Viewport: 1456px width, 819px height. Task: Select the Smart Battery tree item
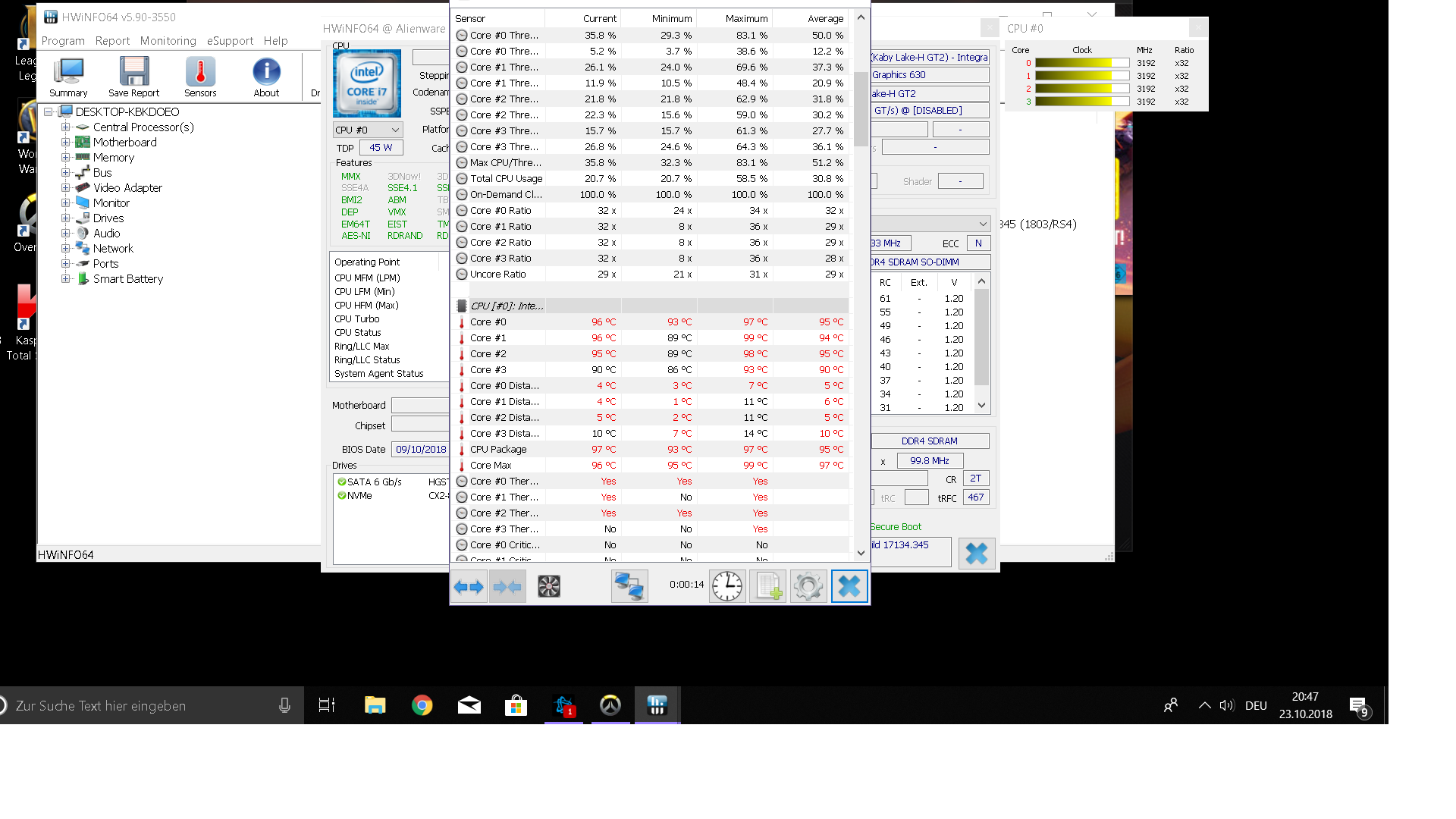point(128,279)
